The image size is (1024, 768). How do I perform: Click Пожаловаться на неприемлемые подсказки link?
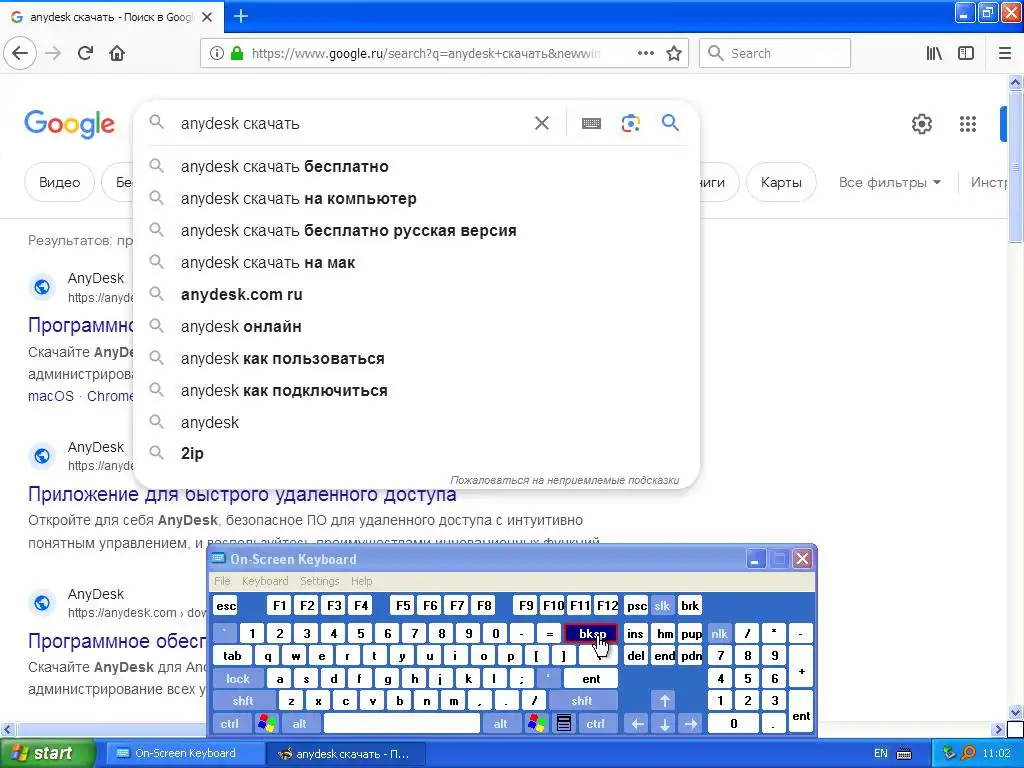(x=564, y=480)
